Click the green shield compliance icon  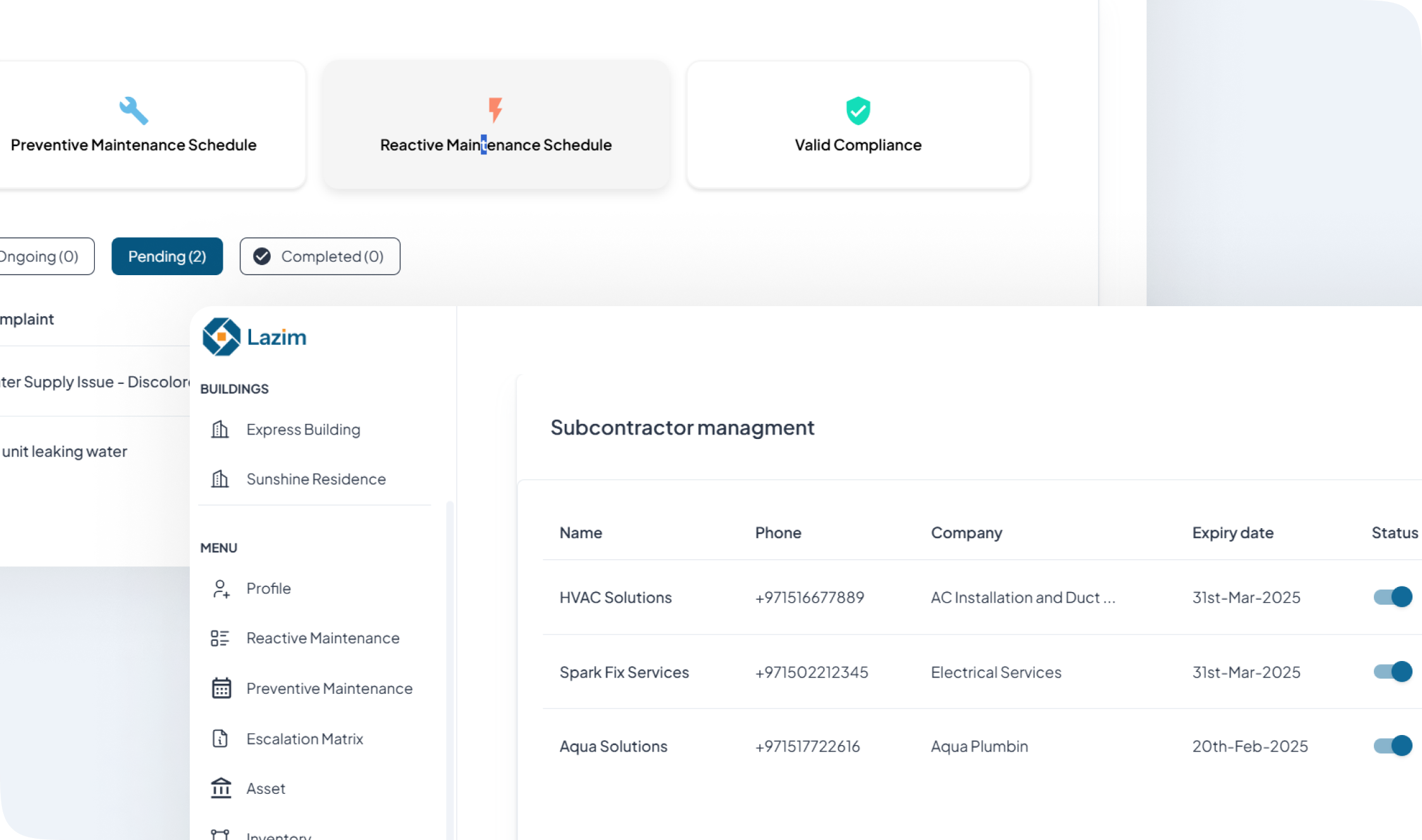click(x=858, y=111)
